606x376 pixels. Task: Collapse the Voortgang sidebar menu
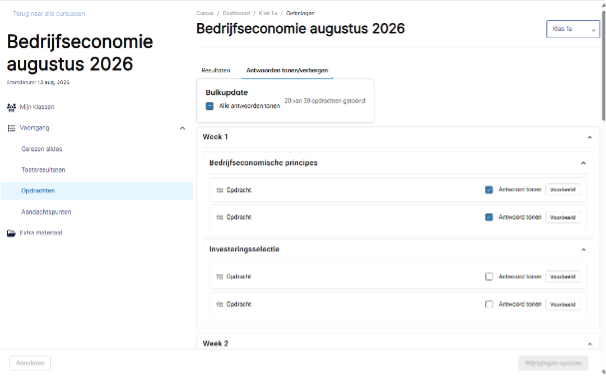click(x=182, y=128)
